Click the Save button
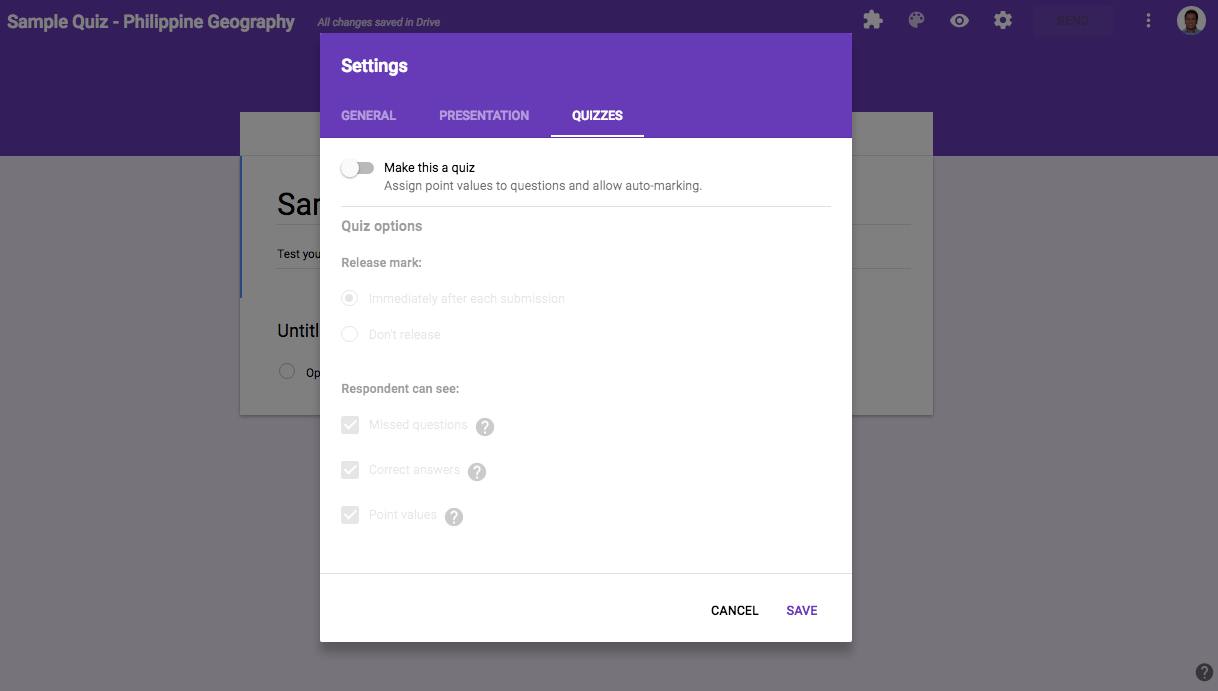Viewport: 1218px width, 691px height. 802,611
